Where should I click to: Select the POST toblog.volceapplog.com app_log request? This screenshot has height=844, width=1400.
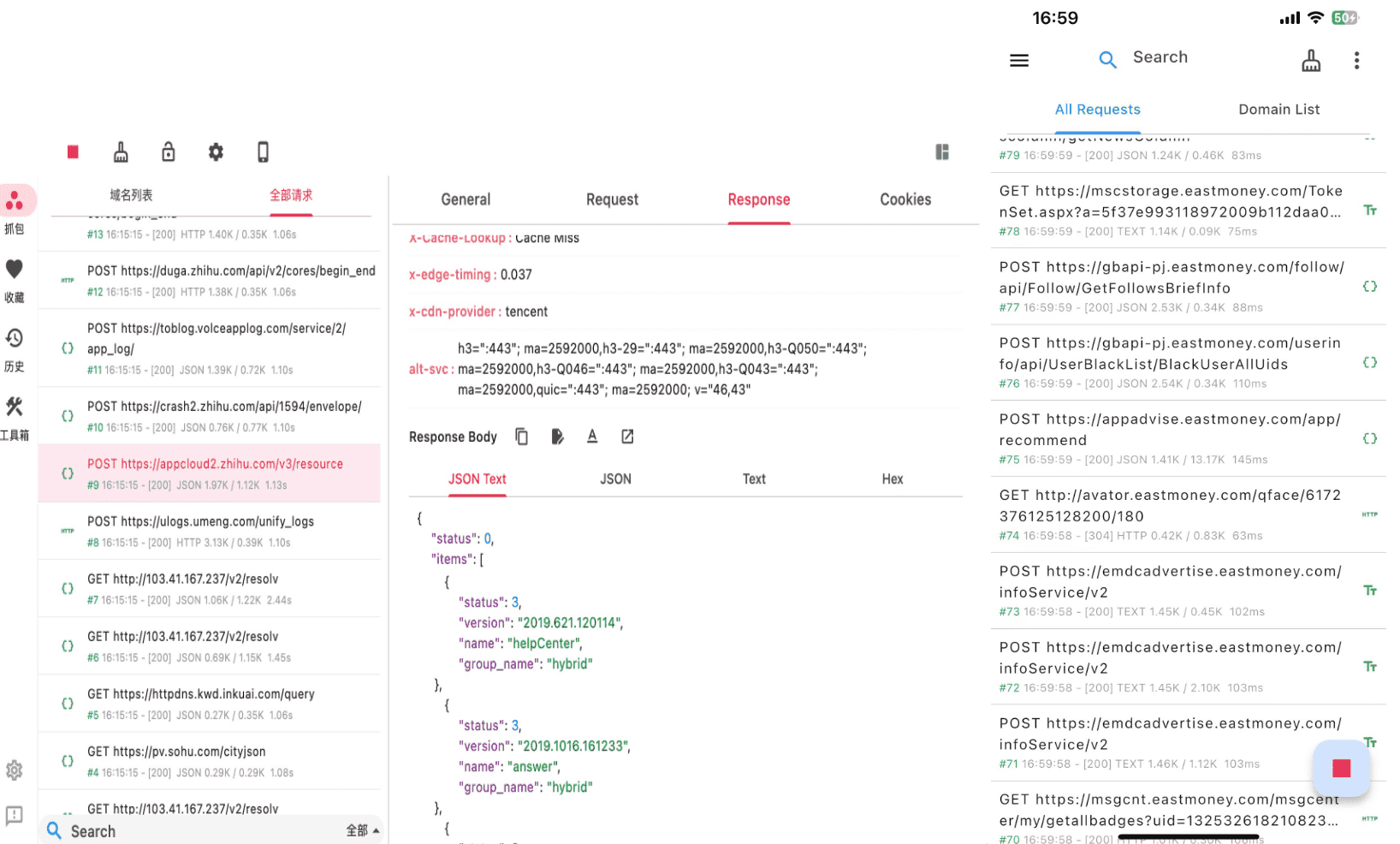[210, 348]
